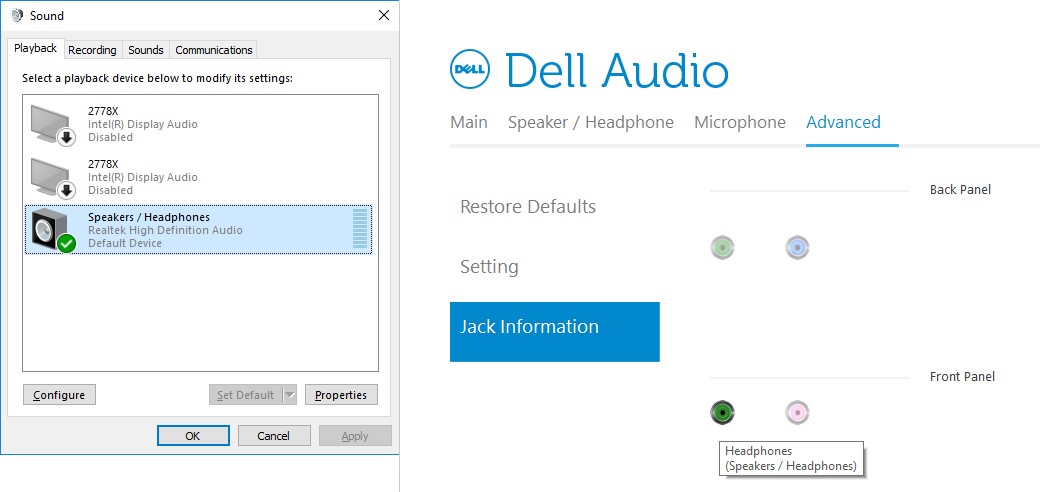Click the Dell logo circle

469,69
